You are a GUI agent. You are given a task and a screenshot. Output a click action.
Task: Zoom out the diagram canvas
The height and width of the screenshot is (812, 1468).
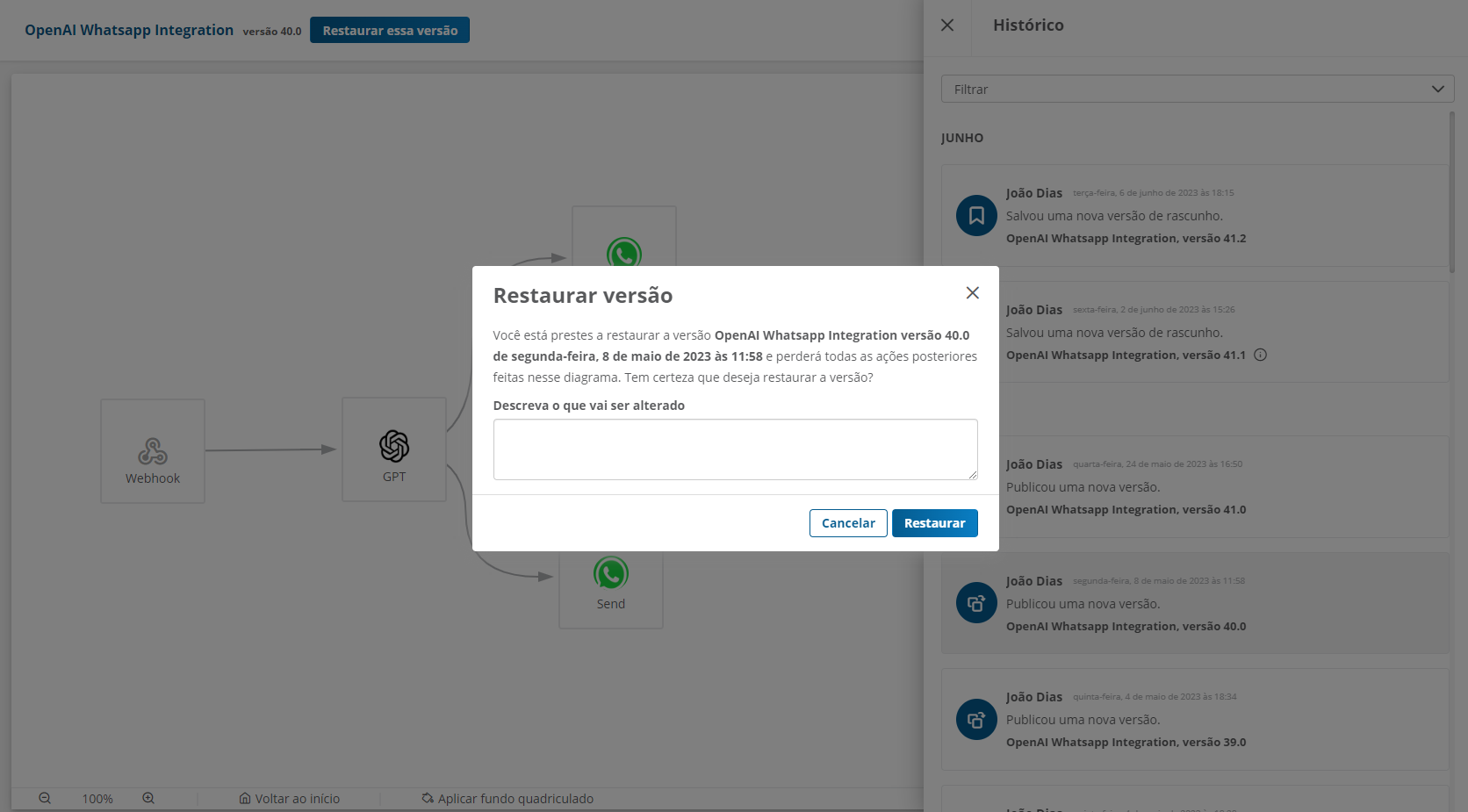(x=45, y=798)
